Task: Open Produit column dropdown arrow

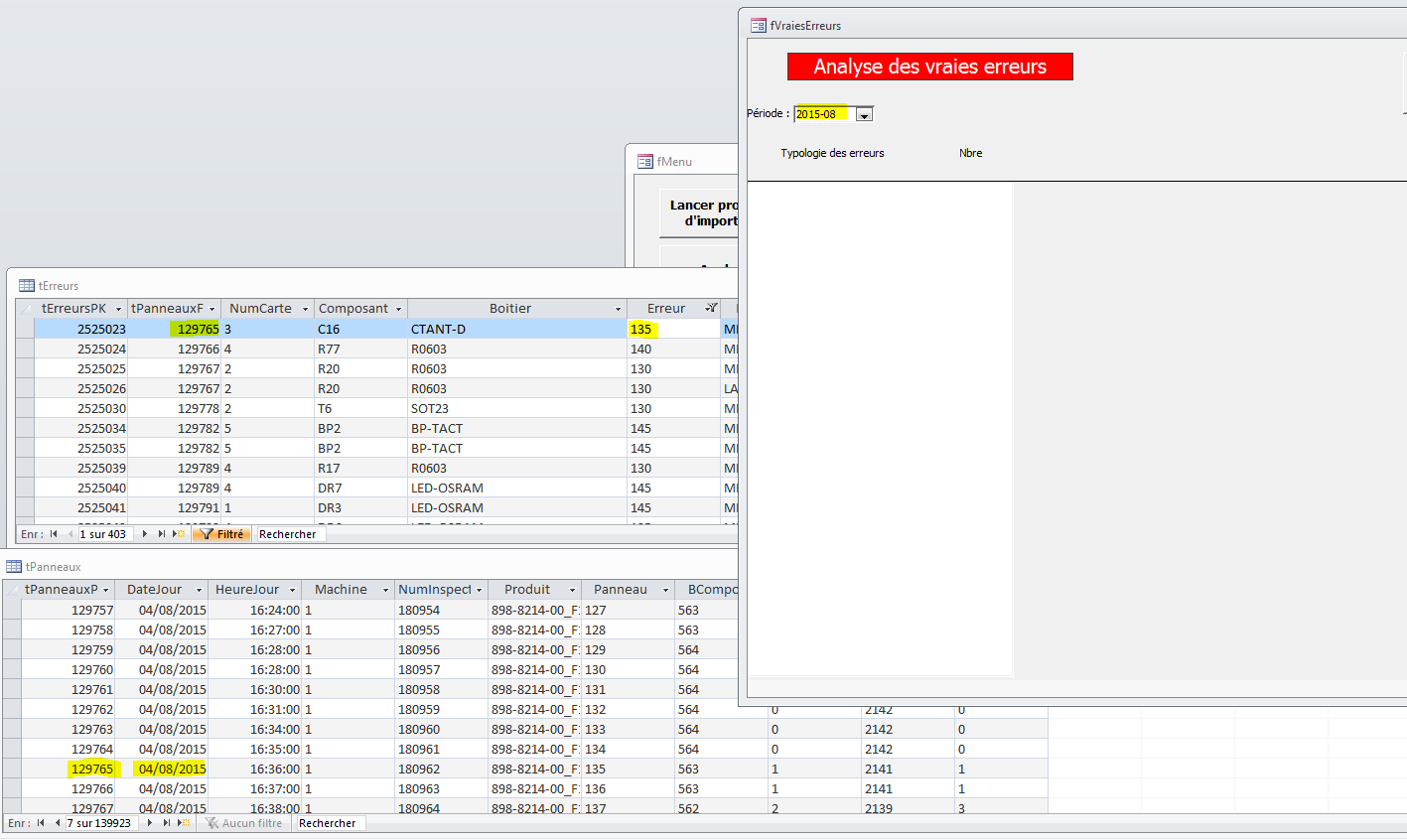Action: pos(572,590)
